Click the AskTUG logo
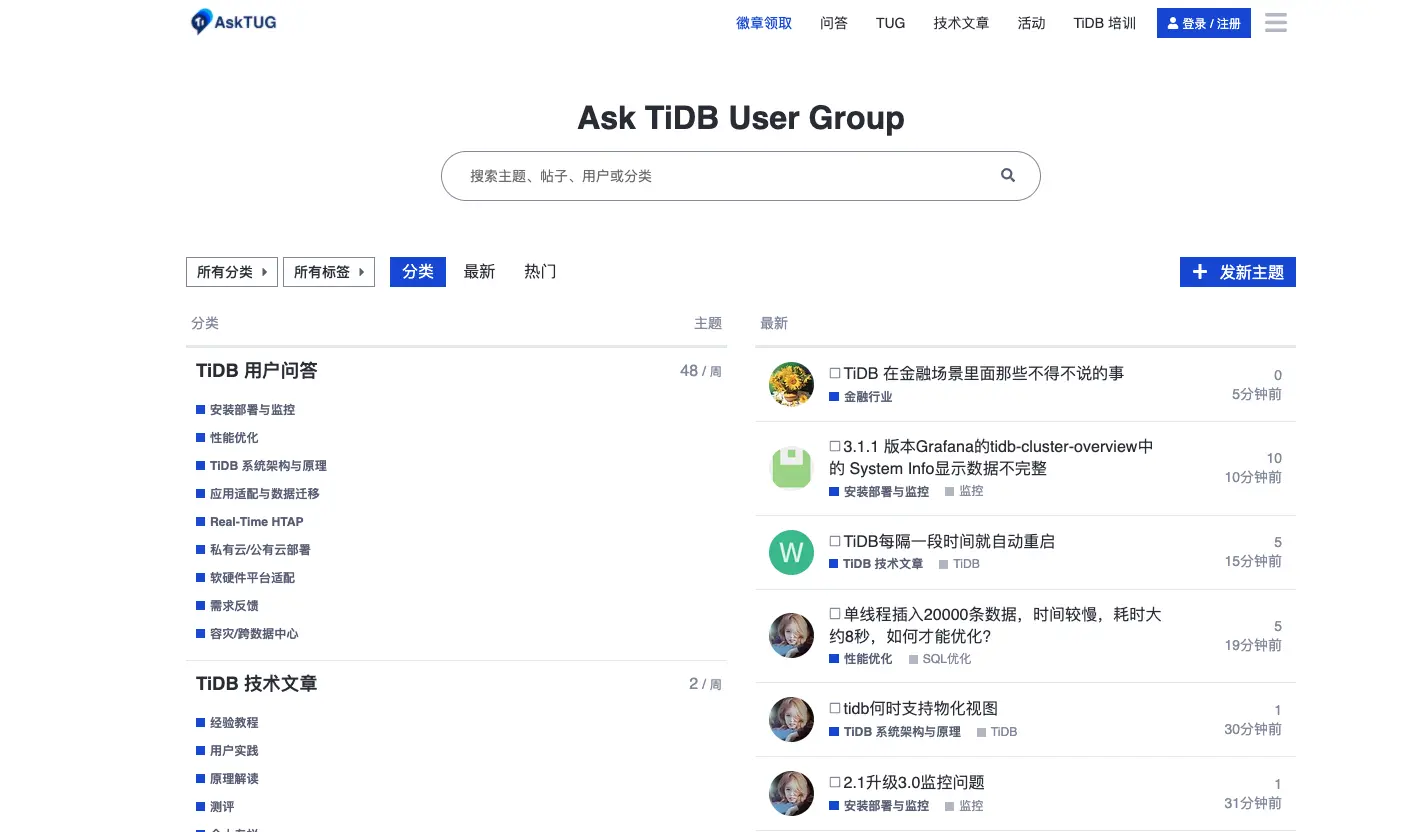 tap(232, 21)
